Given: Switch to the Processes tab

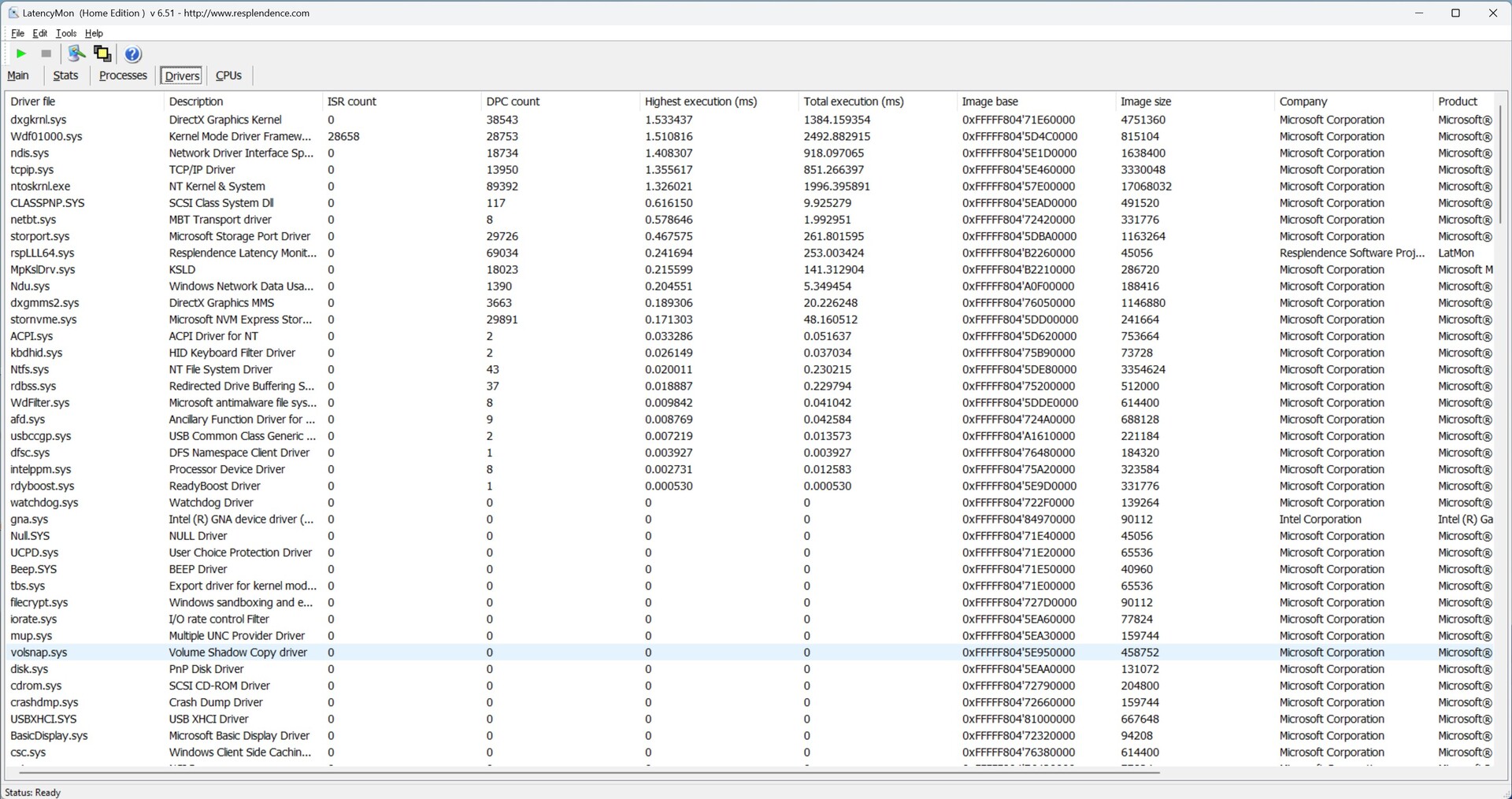Looking at the screenshot, I should tap(123, 76).
